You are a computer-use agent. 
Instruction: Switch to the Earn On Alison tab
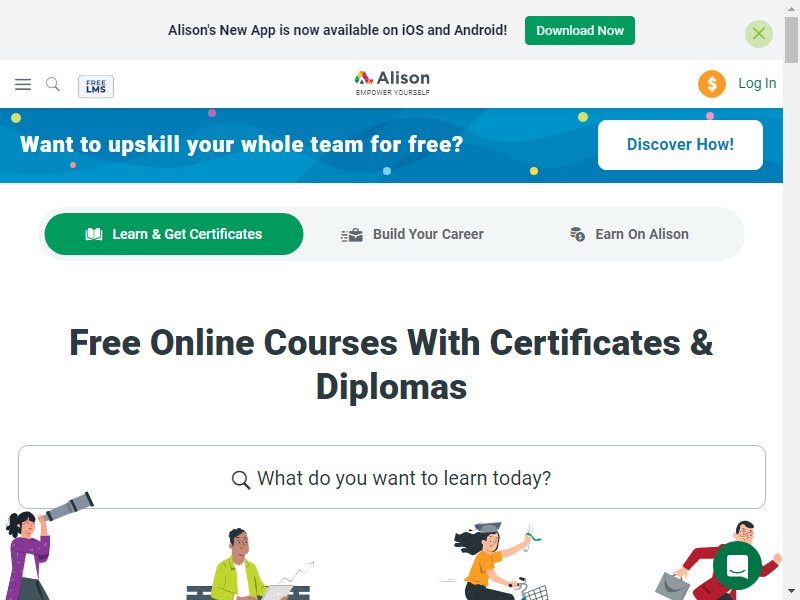point(629,234)
